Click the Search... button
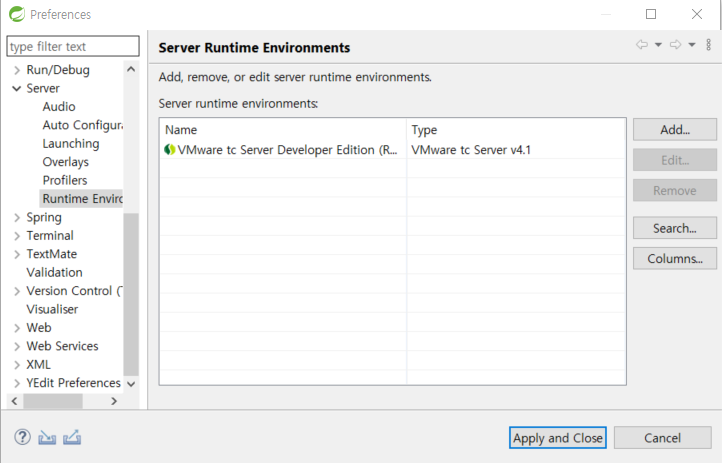Image resolution: width=722 pixels, height=463 pixels. point(675,228)
